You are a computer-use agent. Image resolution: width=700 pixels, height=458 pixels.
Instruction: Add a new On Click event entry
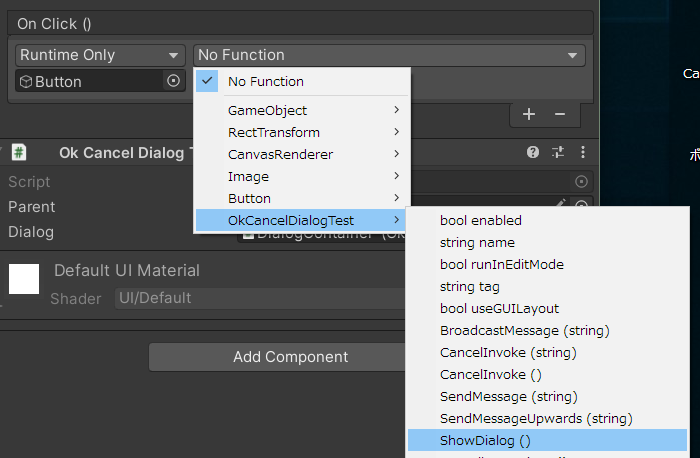click(x=529, y=114)
